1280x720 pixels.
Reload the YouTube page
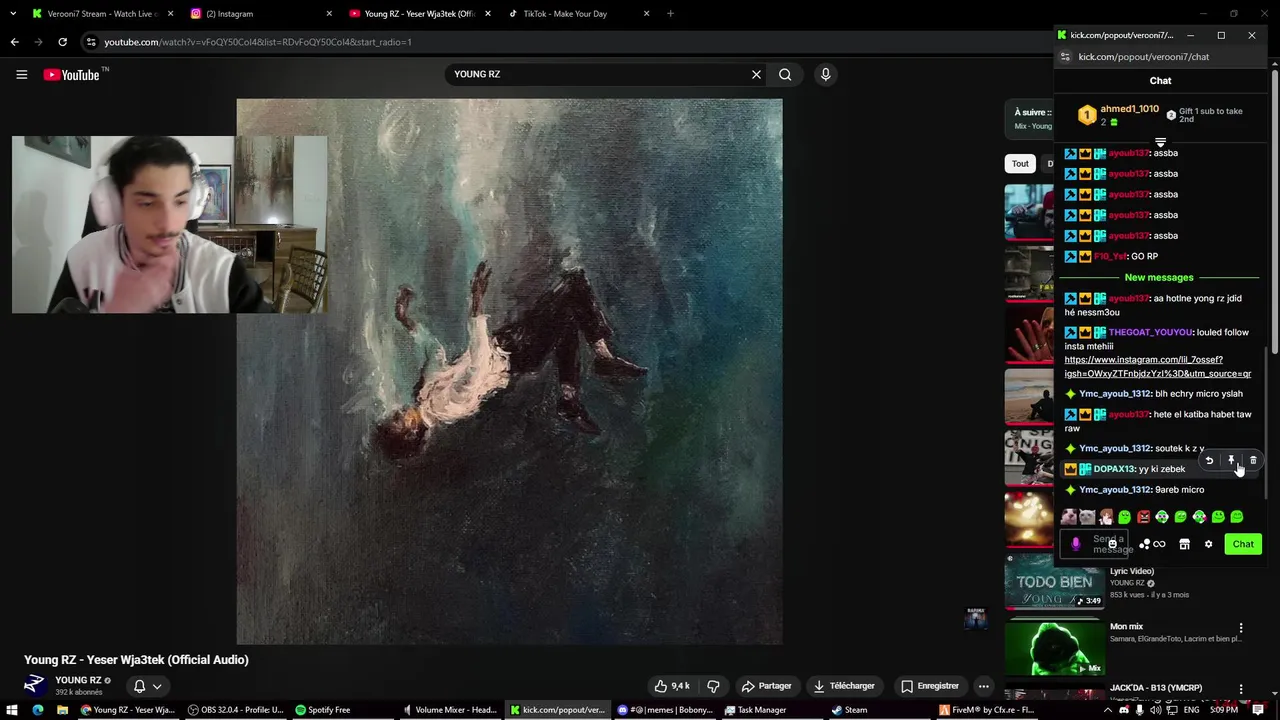click(62, 42)
